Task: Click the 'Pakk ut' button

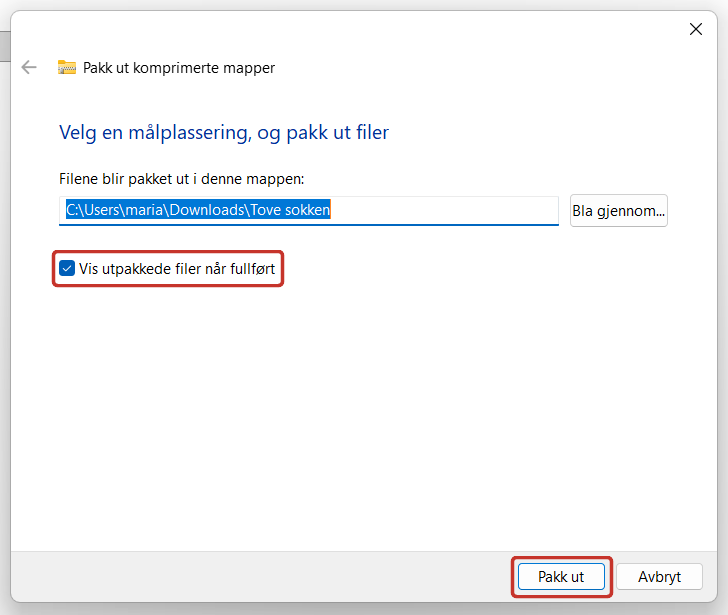Action: click(561, 576)
